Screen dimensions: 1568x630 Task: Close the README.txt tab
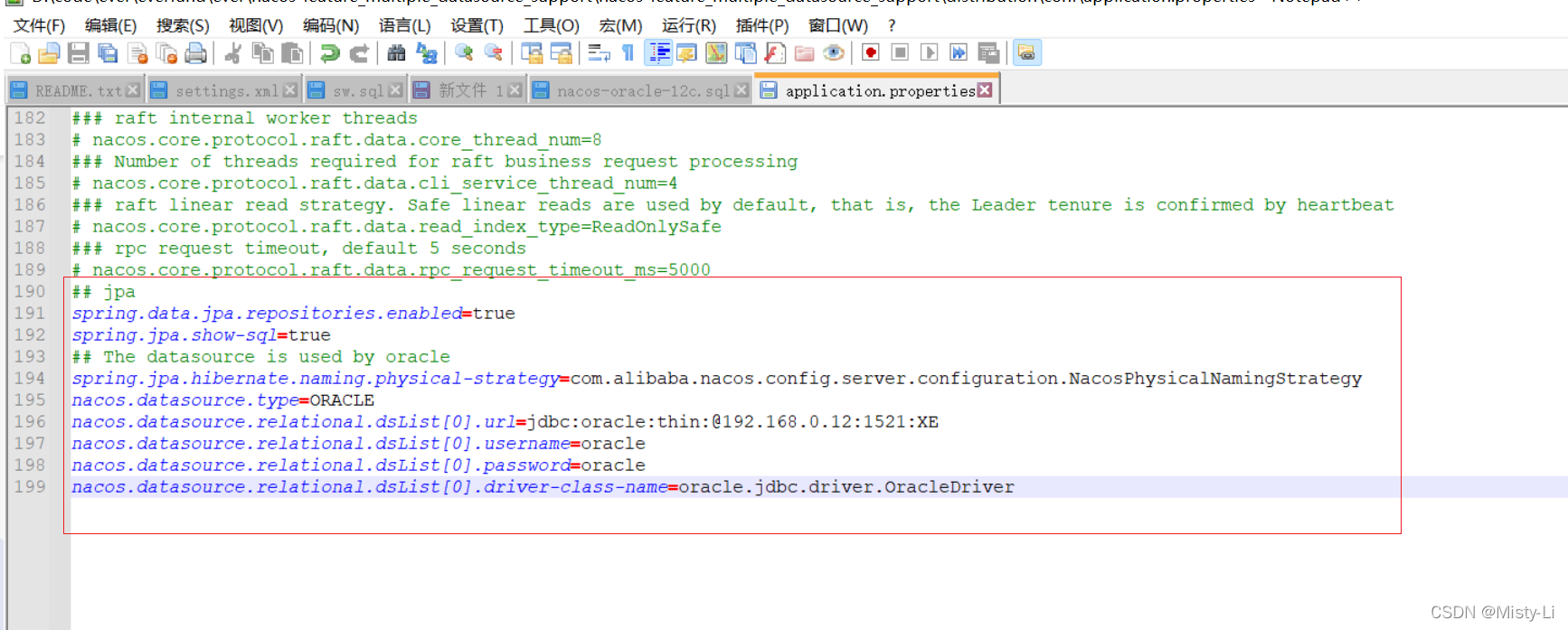pos(133,90)
